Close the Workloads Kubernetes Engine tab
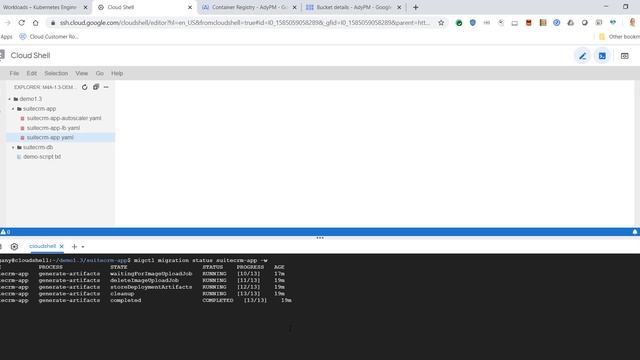The width and height of the screenshot is (640, 360). tap(85, 7)
